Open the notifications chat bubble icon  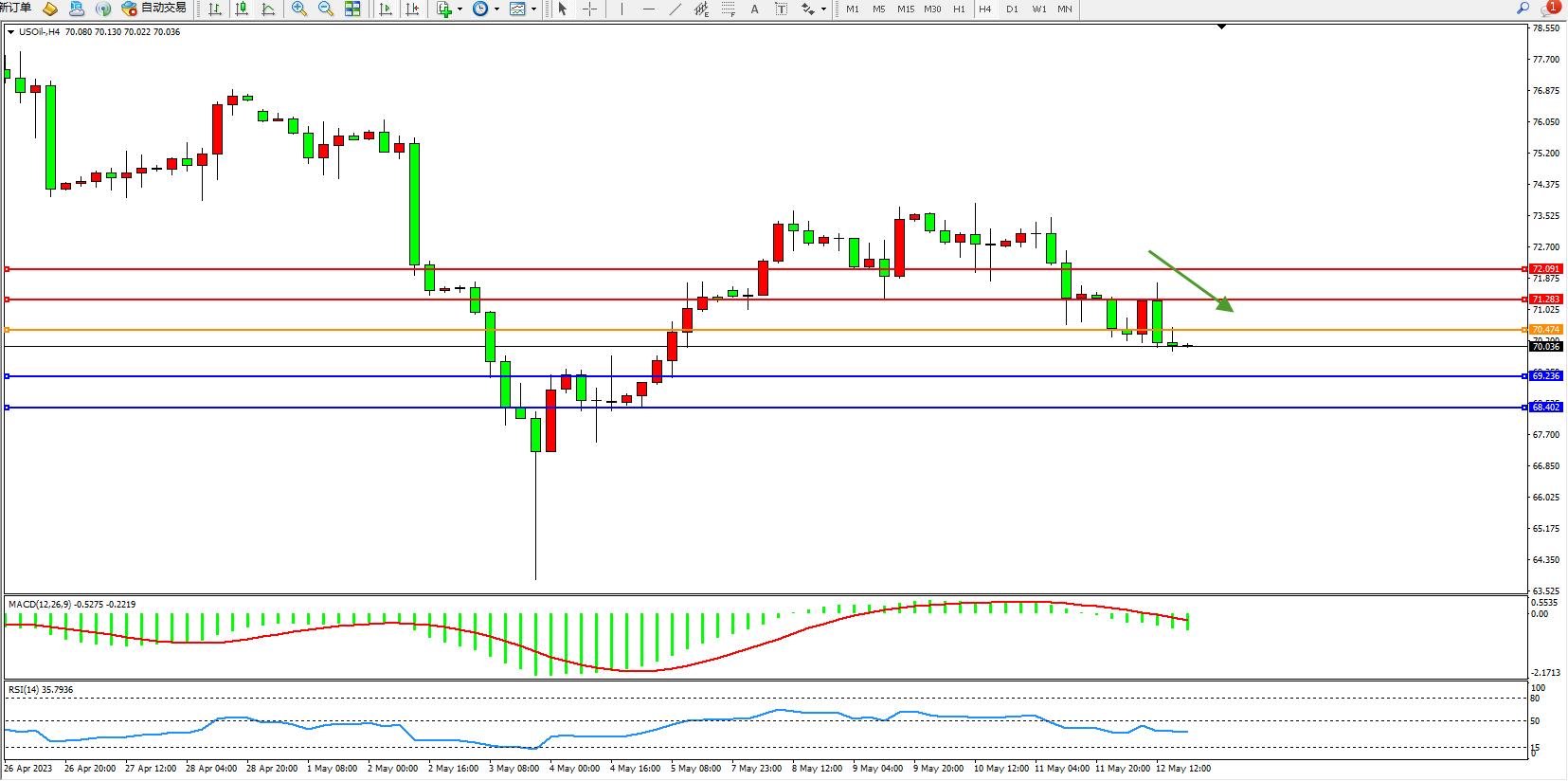click(1550, 9)
